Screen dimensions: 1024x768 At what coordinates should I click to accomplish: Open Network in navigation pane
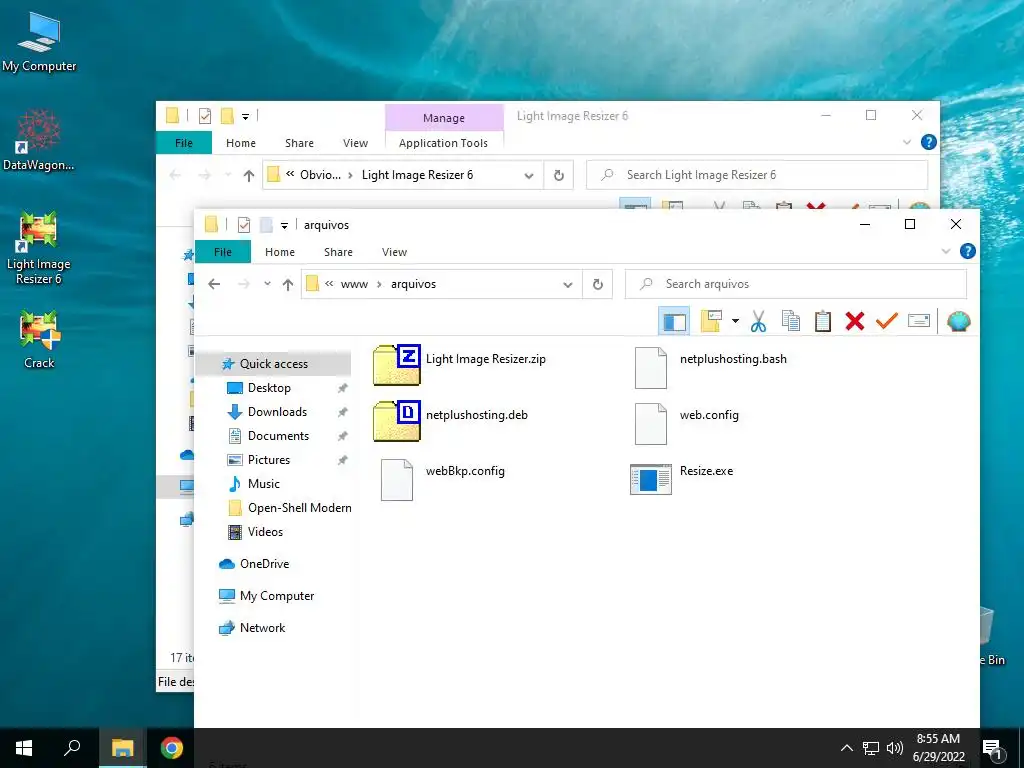262,628
